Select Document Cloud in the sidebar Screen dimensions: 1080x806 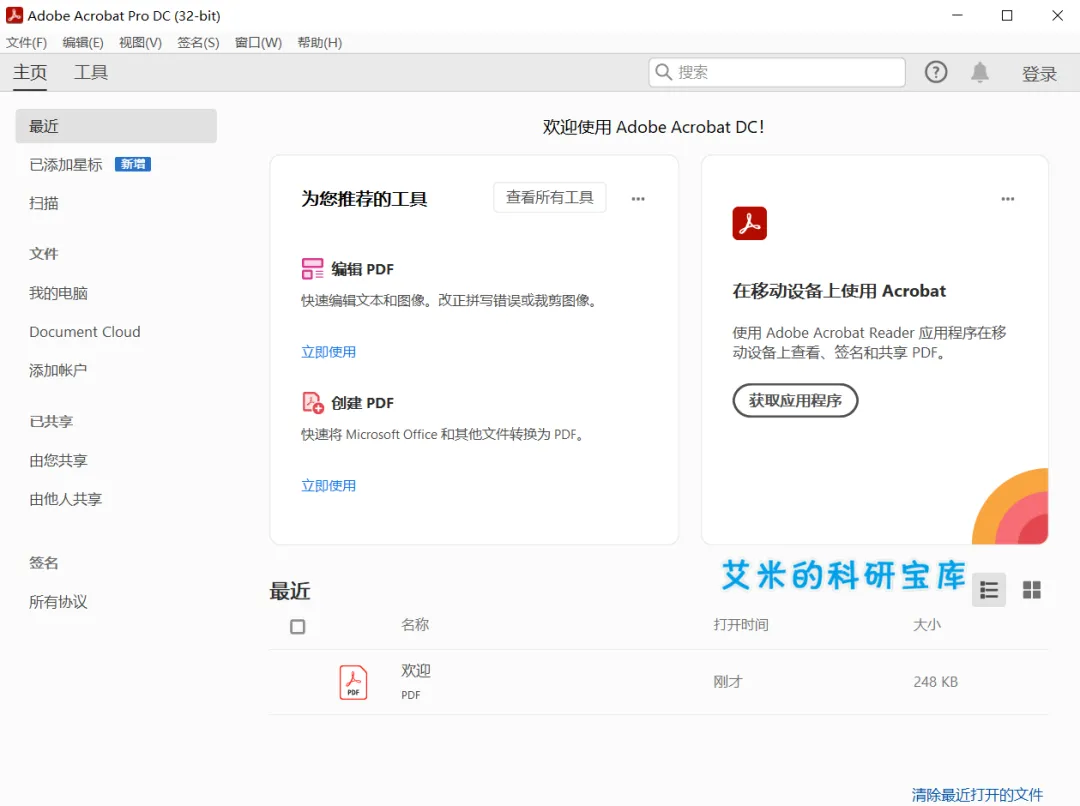(85, 332)
